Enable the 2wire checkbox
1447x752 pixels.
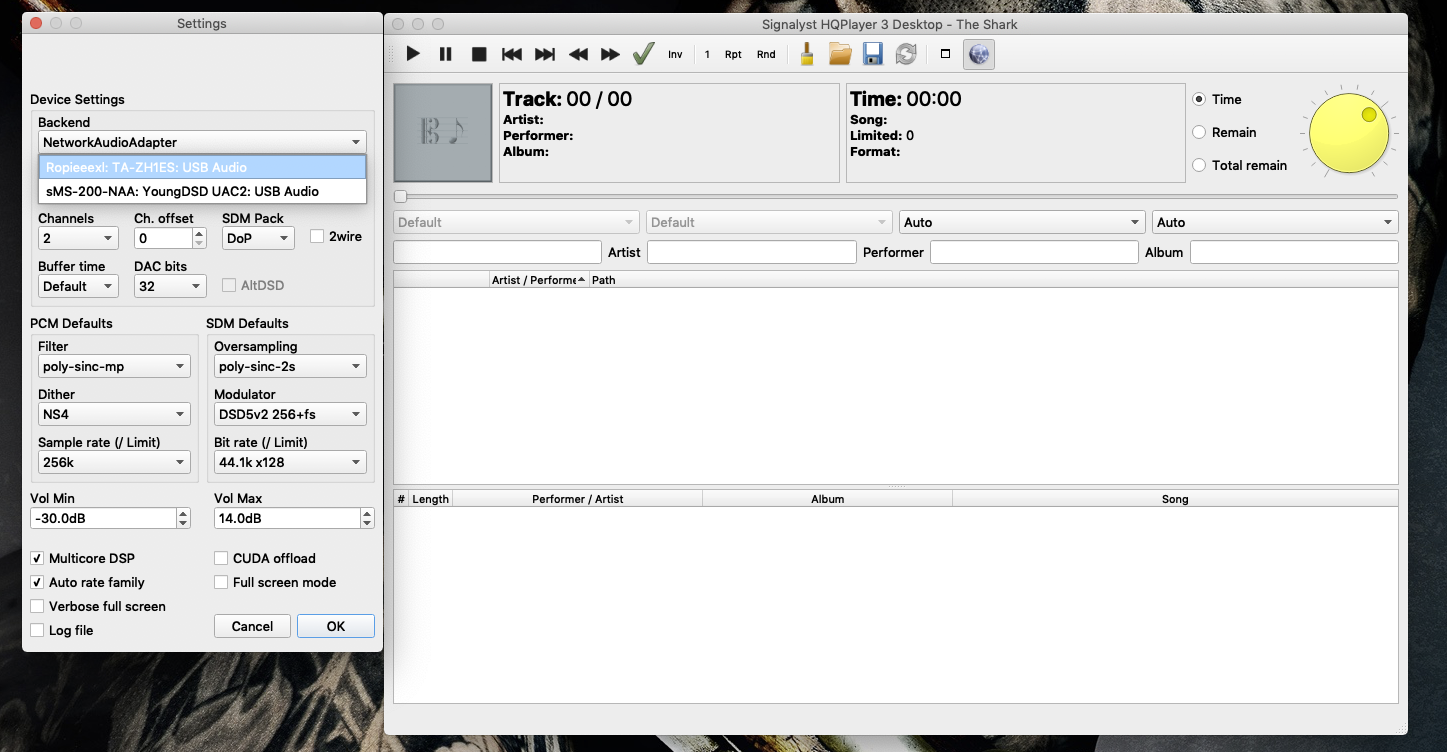[317, 237]
